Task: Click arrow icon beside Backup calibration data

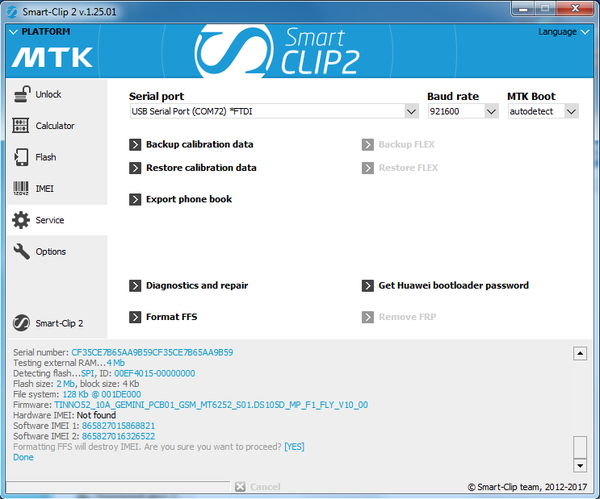Action: point(135,145)
